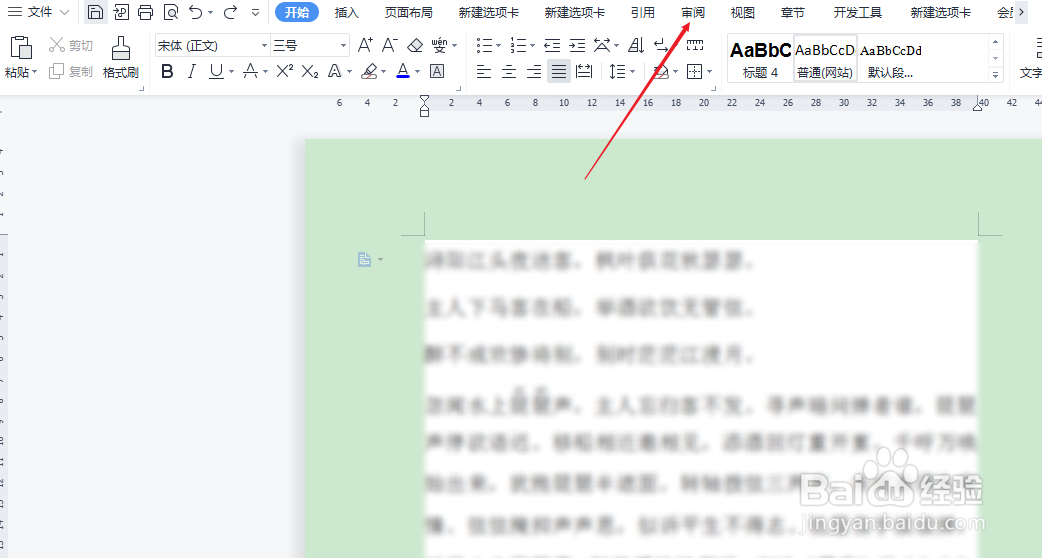Toggle Underline formatting
Image resolution: width=1042 pixels, height=558 pixels.
point(216,71)
